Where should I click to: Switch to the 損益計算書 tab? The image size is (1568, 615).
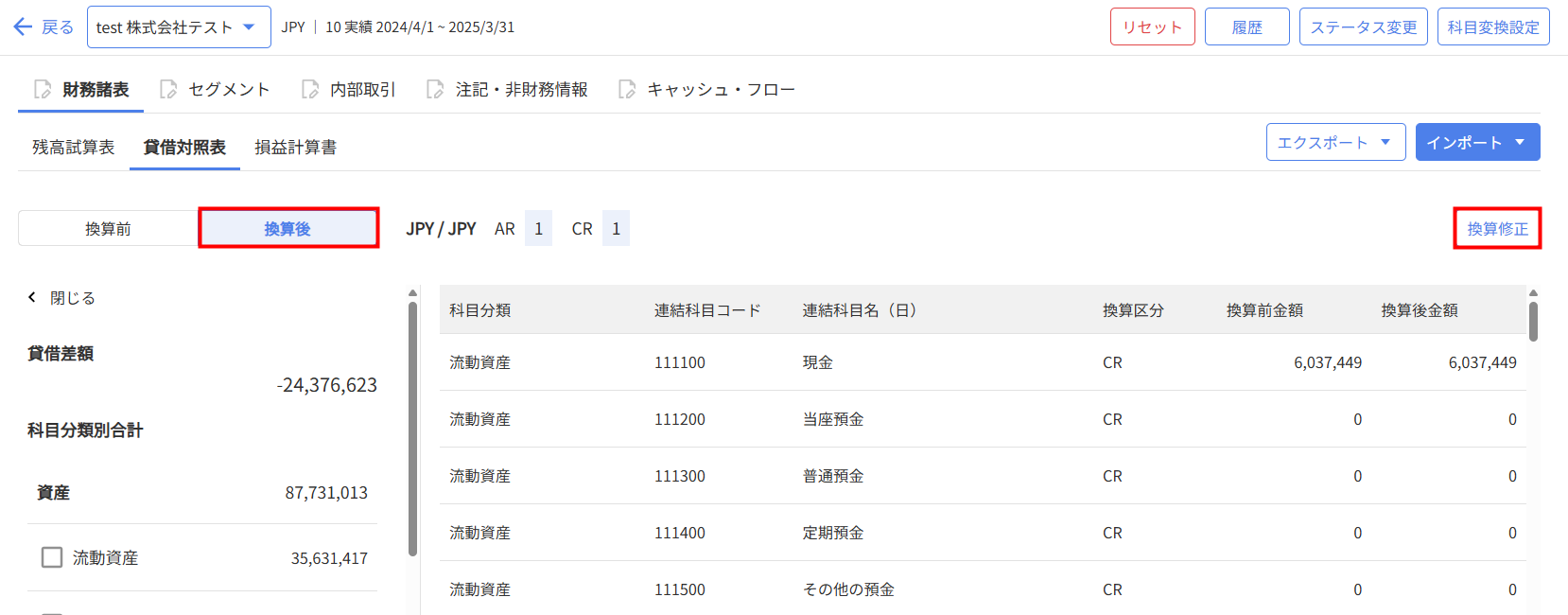point(295,147)
